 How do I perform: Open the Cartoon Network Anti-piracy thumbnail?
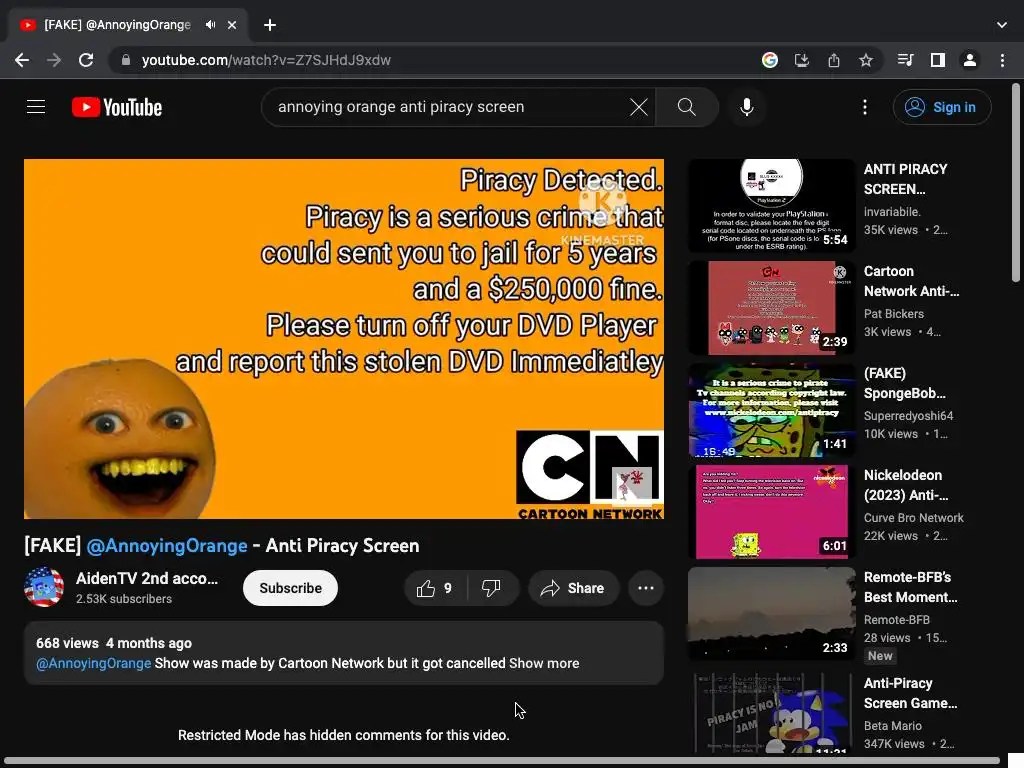[771, 308]
